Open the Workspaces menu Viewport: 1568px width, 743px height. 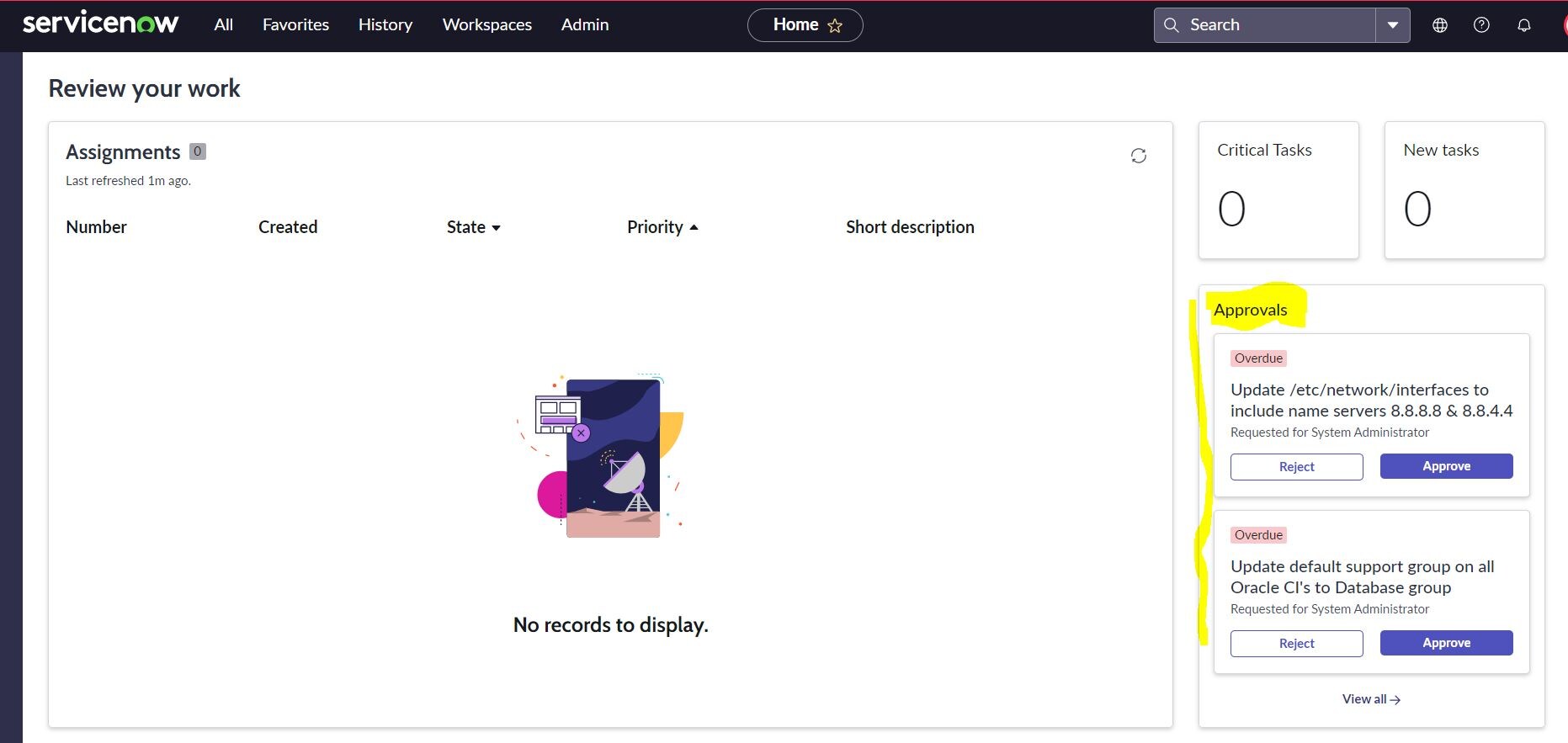pos(487,25)
